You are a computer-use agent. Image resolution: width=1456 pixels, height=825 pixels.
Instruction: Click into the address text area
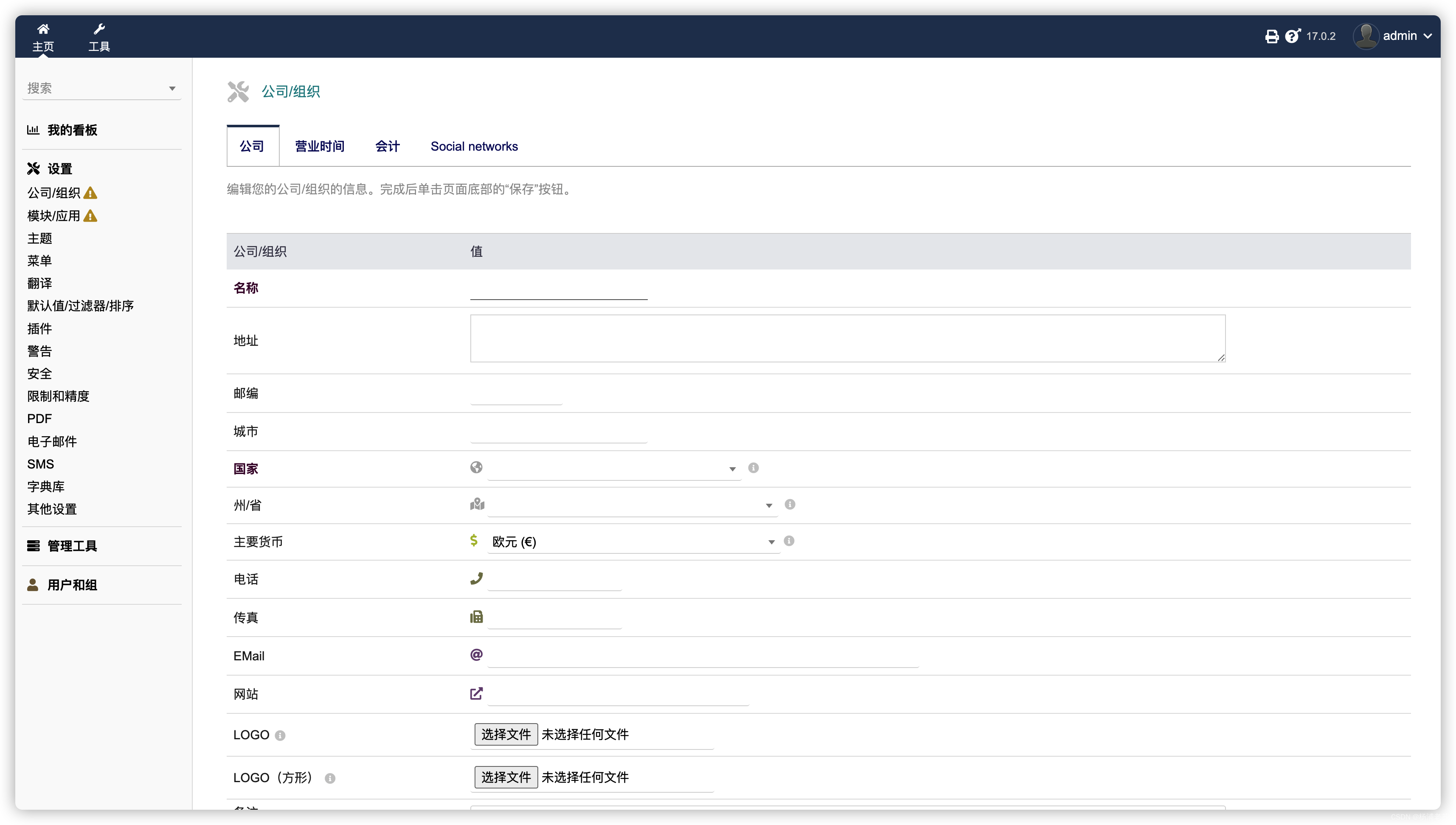pos(847,338)
